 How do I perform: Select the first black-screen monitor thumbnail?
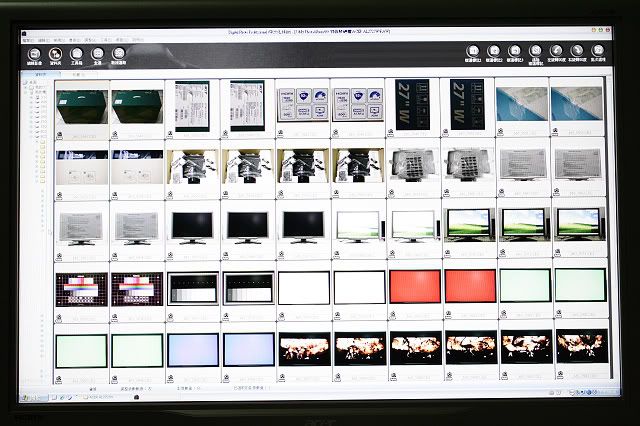[x=192, y=228]
